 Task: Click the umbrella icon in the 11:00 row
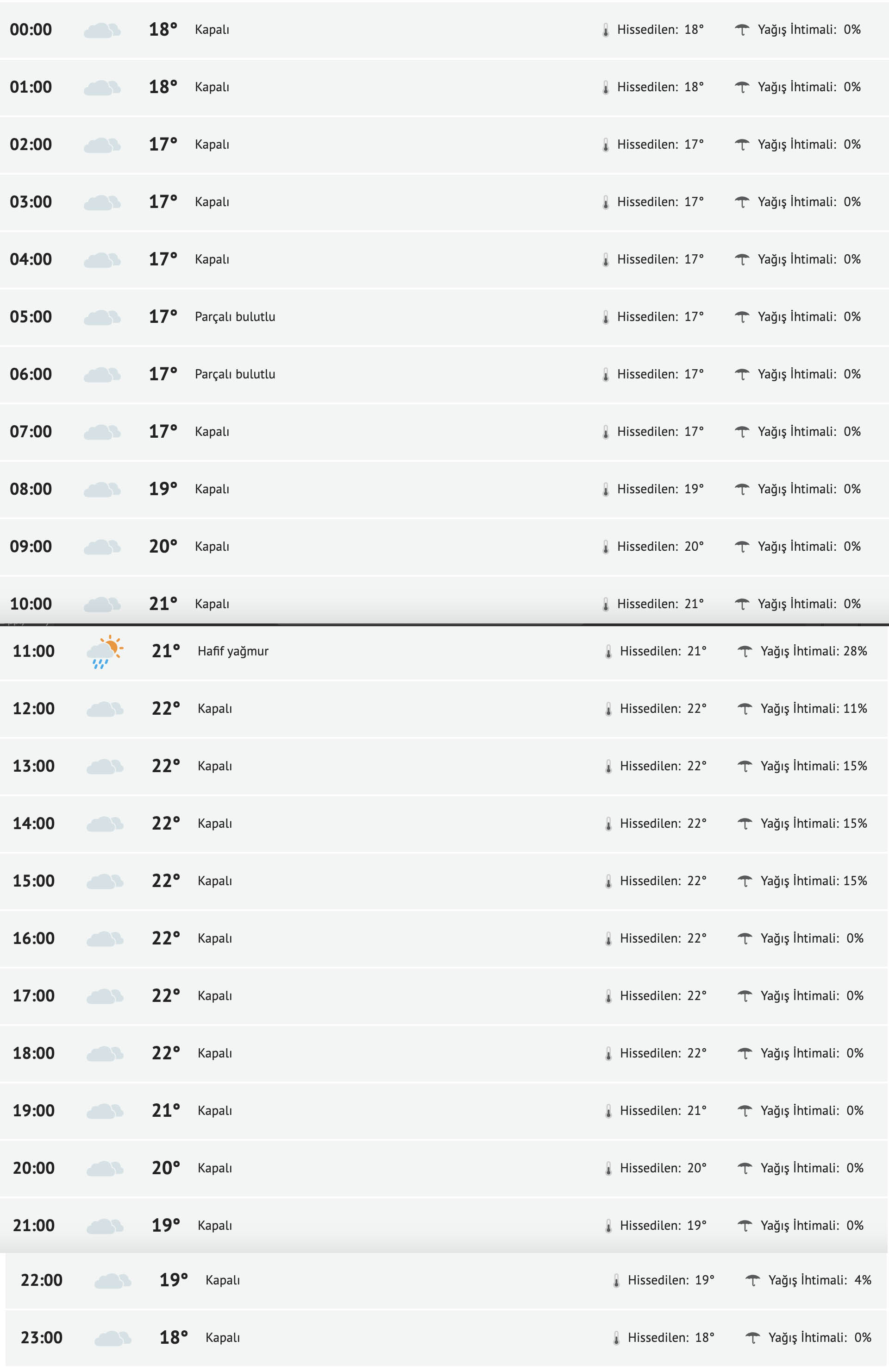745,651
